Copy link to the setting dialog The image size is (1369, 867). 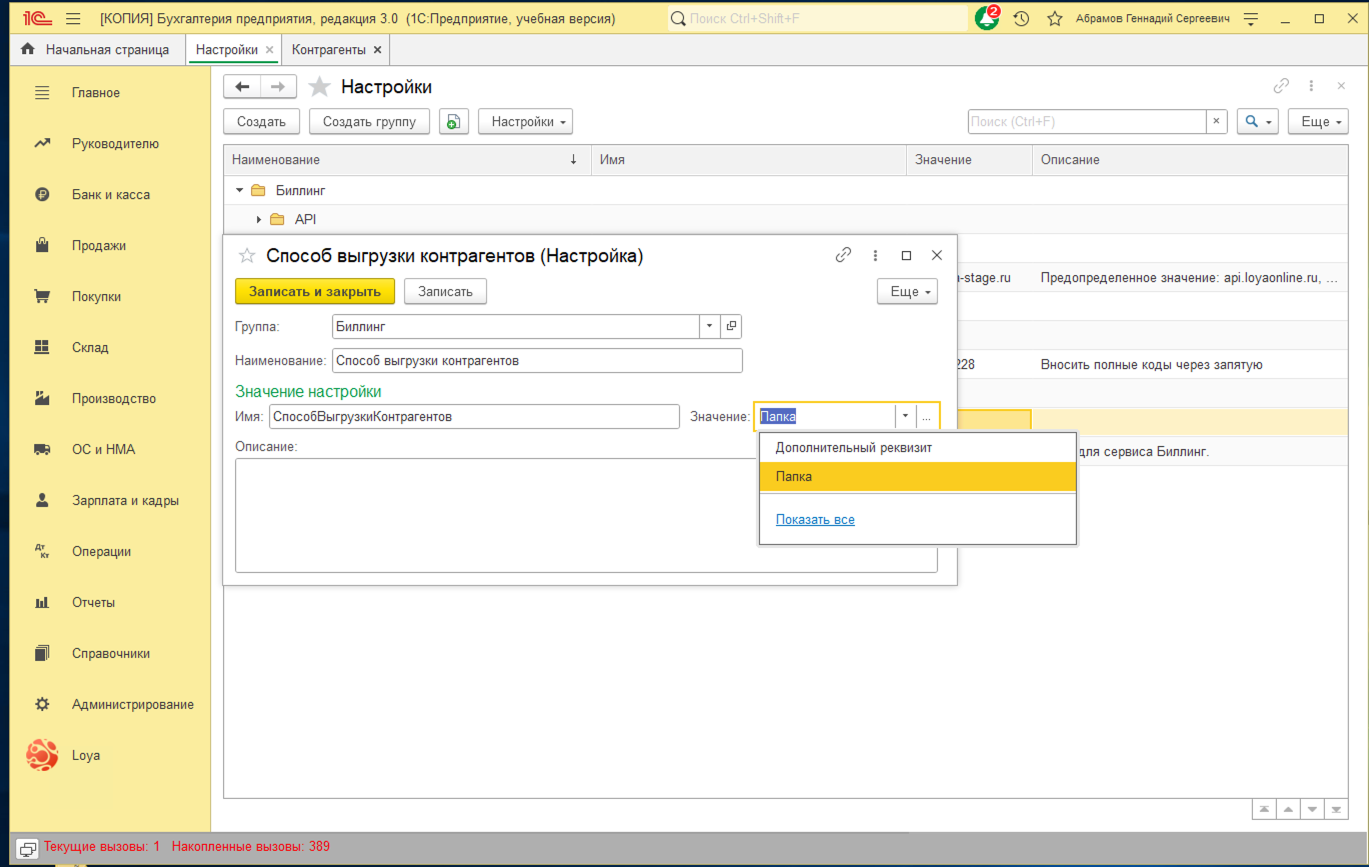843,256
